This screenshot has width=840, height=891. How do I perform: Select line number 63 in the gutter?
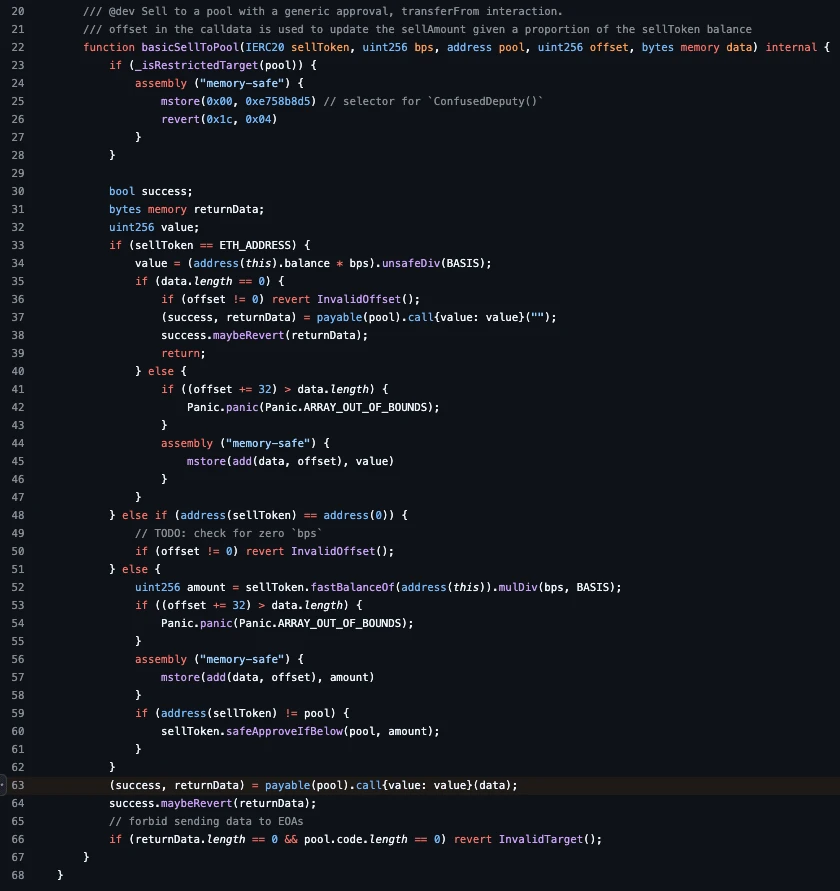click(18, 785)
